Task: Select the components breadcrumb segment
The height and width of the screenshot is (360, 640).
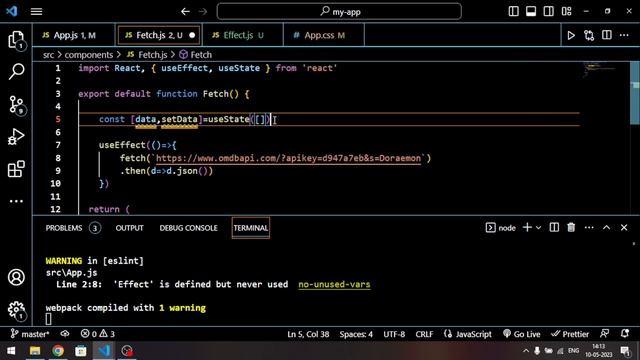Action: pyautogui.click(x=89, y=55)
